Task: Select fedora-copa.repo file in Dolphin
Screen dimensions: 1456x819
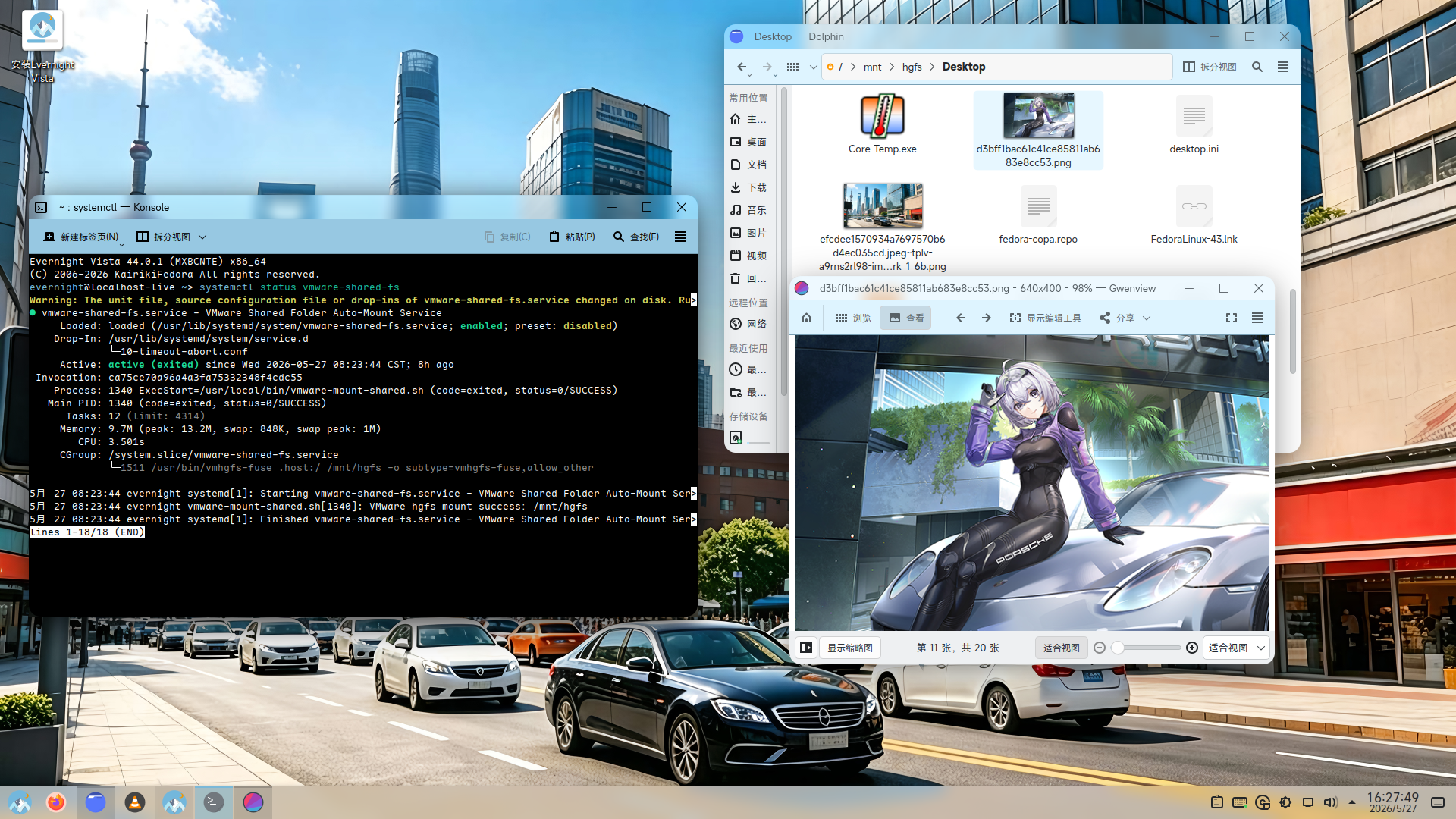Action: (1038, 215)
